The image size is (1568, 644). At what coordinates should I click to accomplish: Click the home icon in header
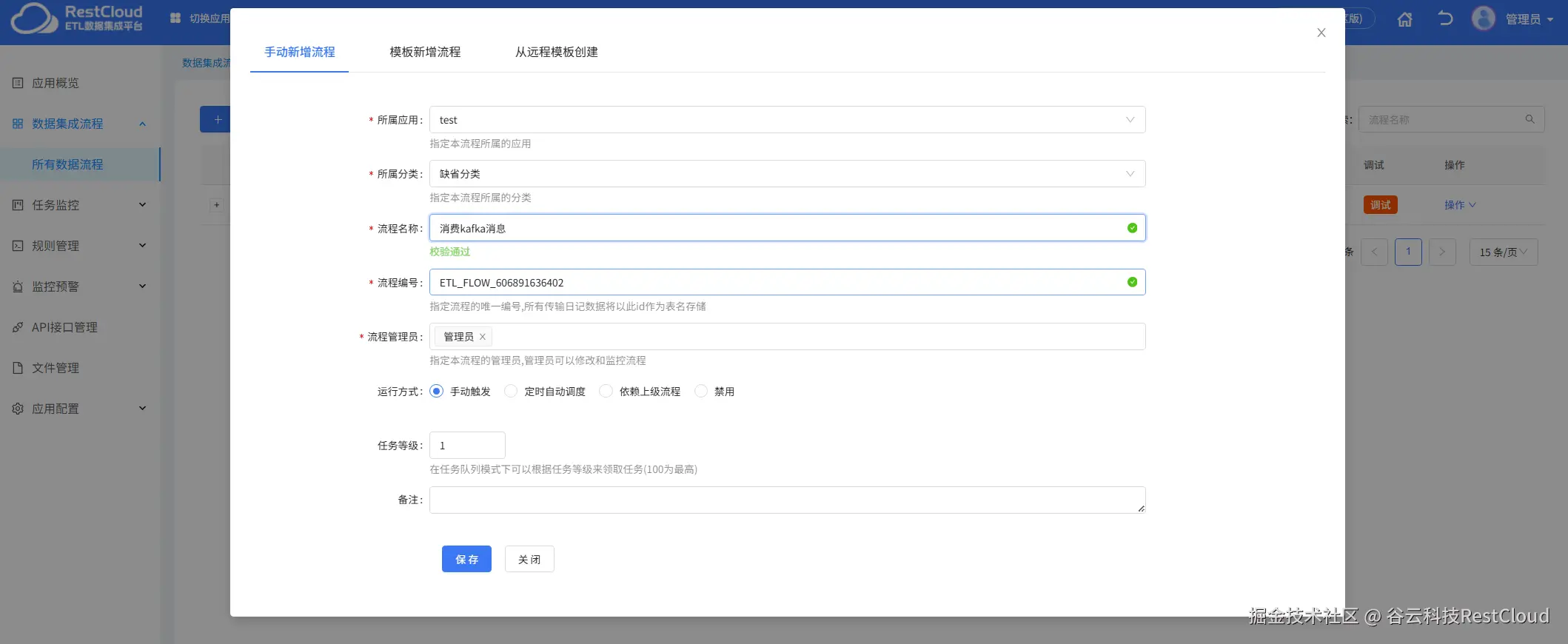tap(1404, 19)
